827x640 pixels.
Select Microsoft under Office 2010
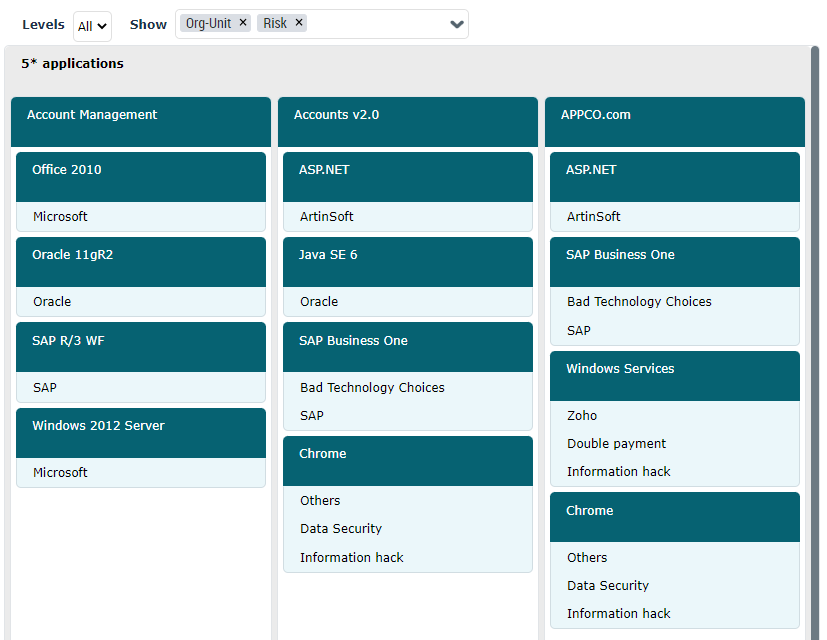point(60,216)
